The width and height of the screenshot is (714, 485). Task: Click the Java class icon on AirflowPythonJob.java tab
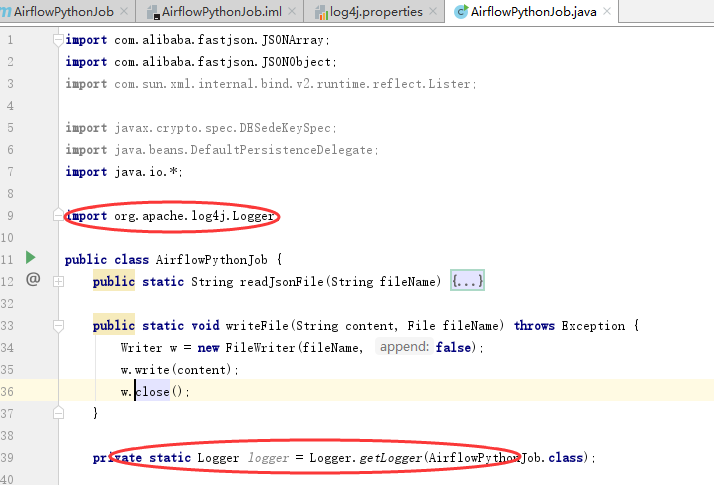click(461, 11)
